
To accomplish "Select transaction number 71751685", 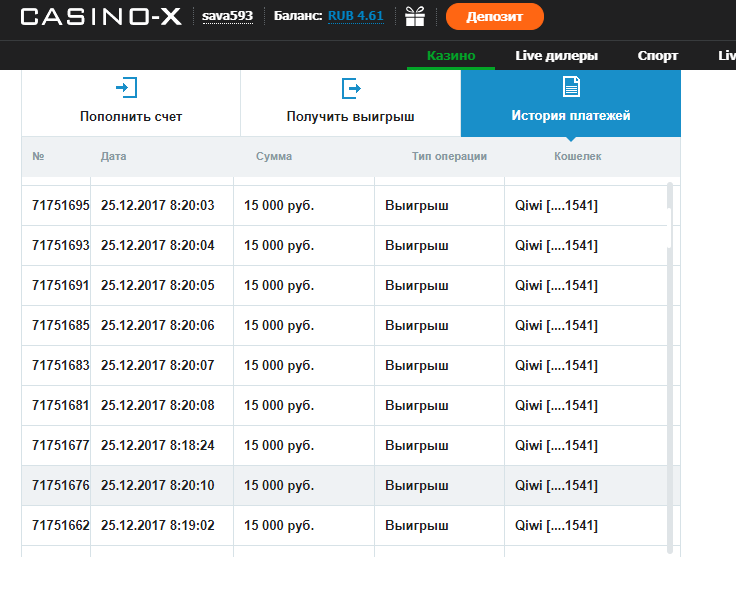I will [x=61, y=325].
